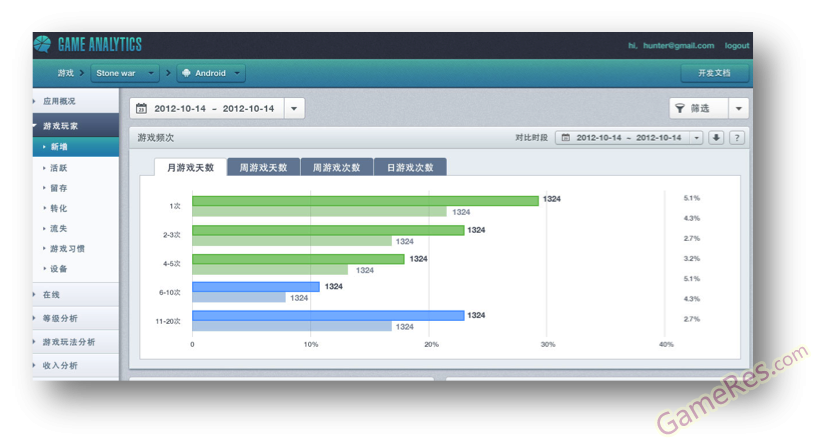Click the filter funnel icon
Screen dimensions: 818x445
point(680,109)
